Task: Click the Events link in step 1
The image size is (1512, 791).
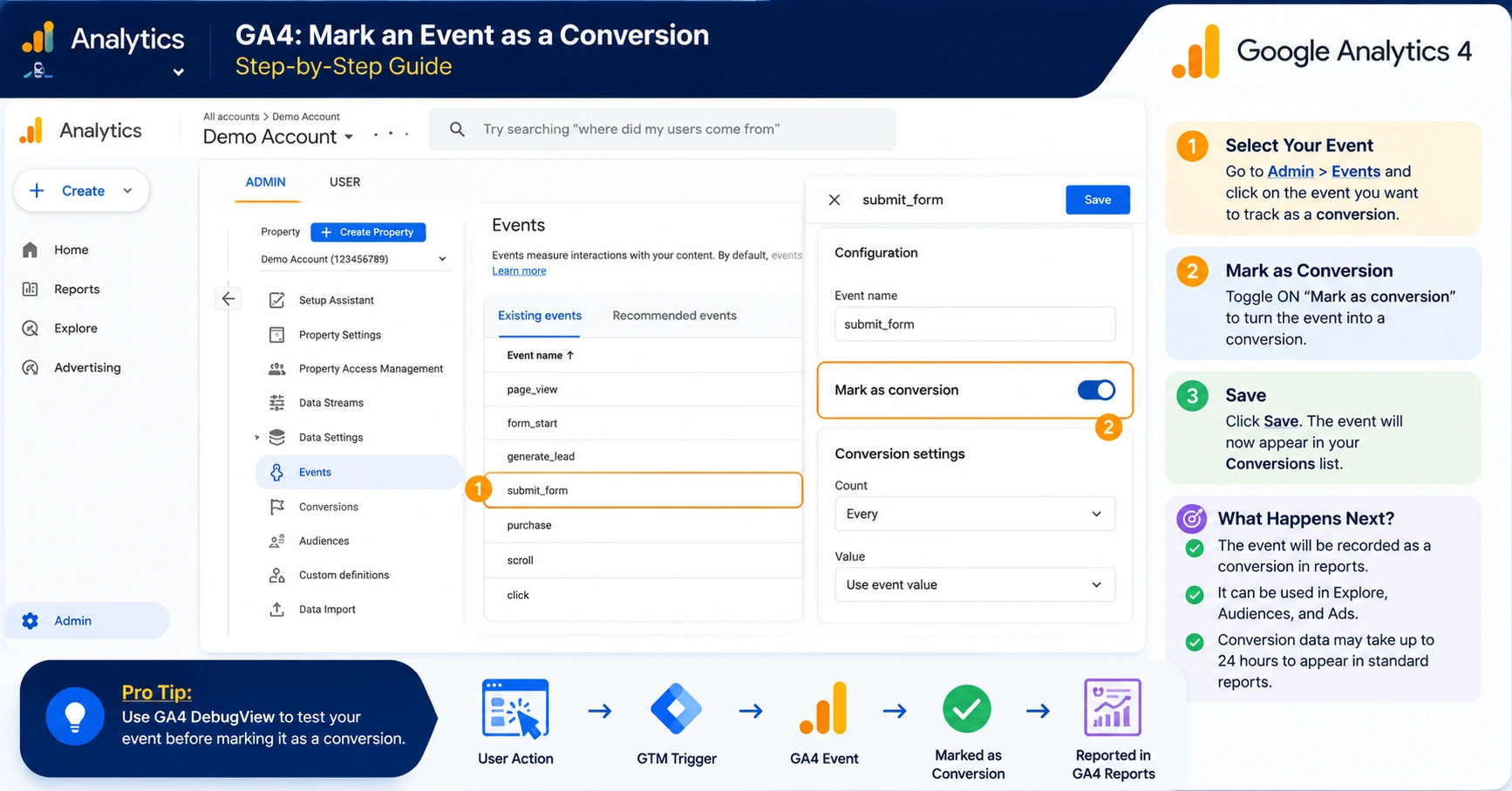Action: [x=1356, y=172]
